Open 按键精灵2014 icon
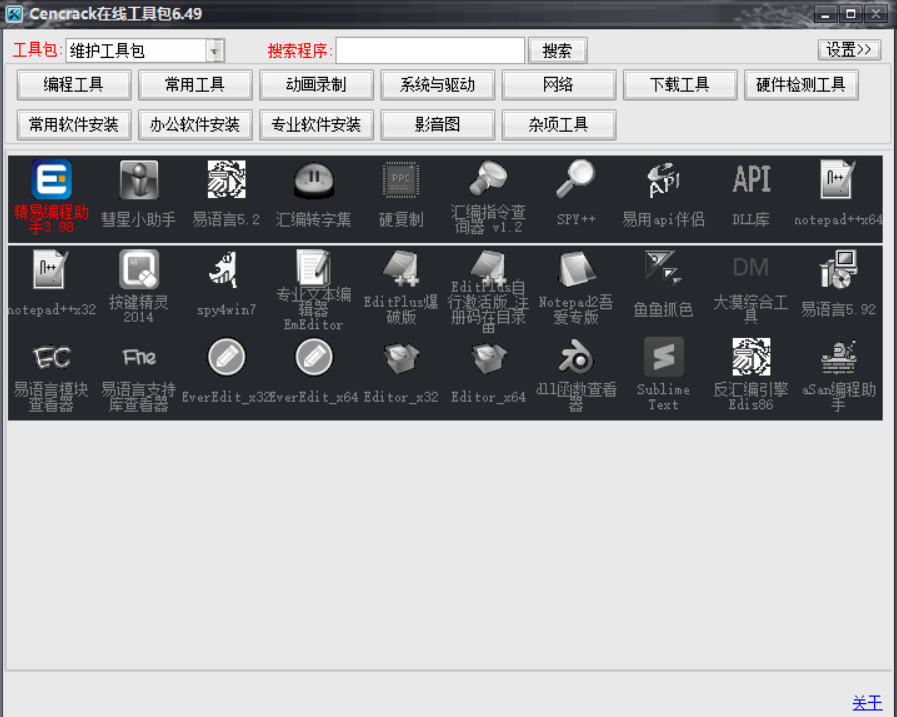This screenshot has height=717, width=897. [139, 269]
